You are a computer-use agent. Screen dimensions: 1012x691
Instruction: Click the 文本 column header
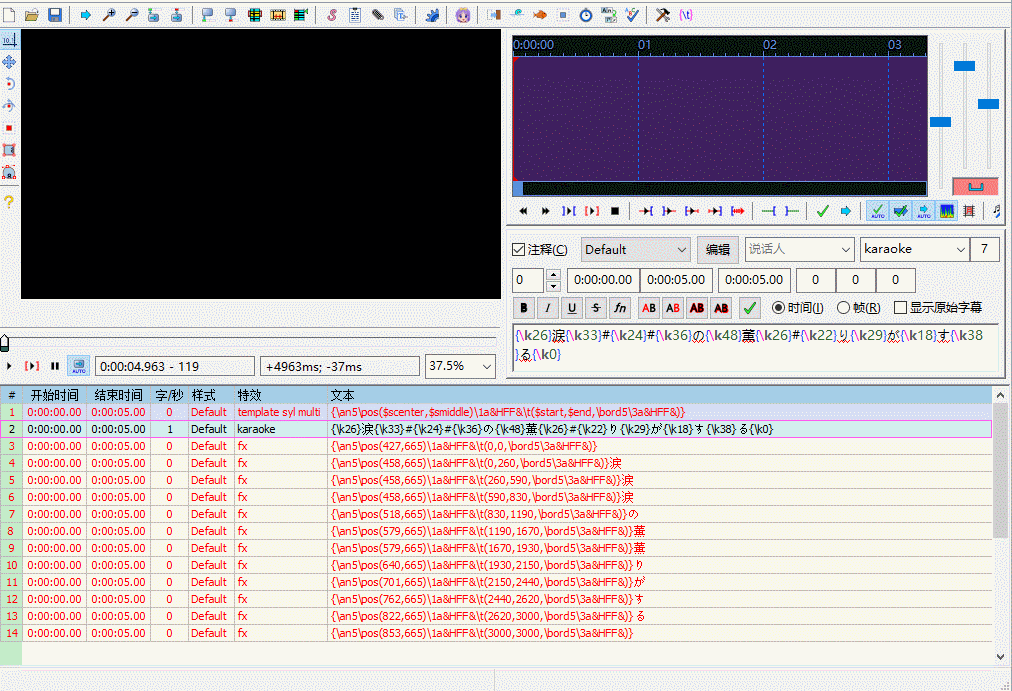[x=342, y=395]
